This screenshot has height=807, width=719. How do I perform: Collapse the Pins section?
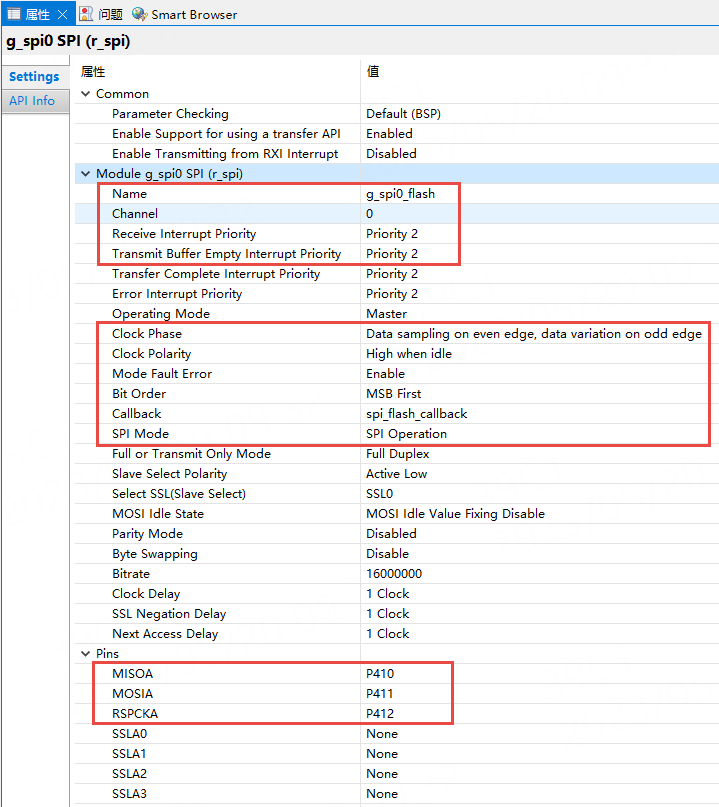85,654
